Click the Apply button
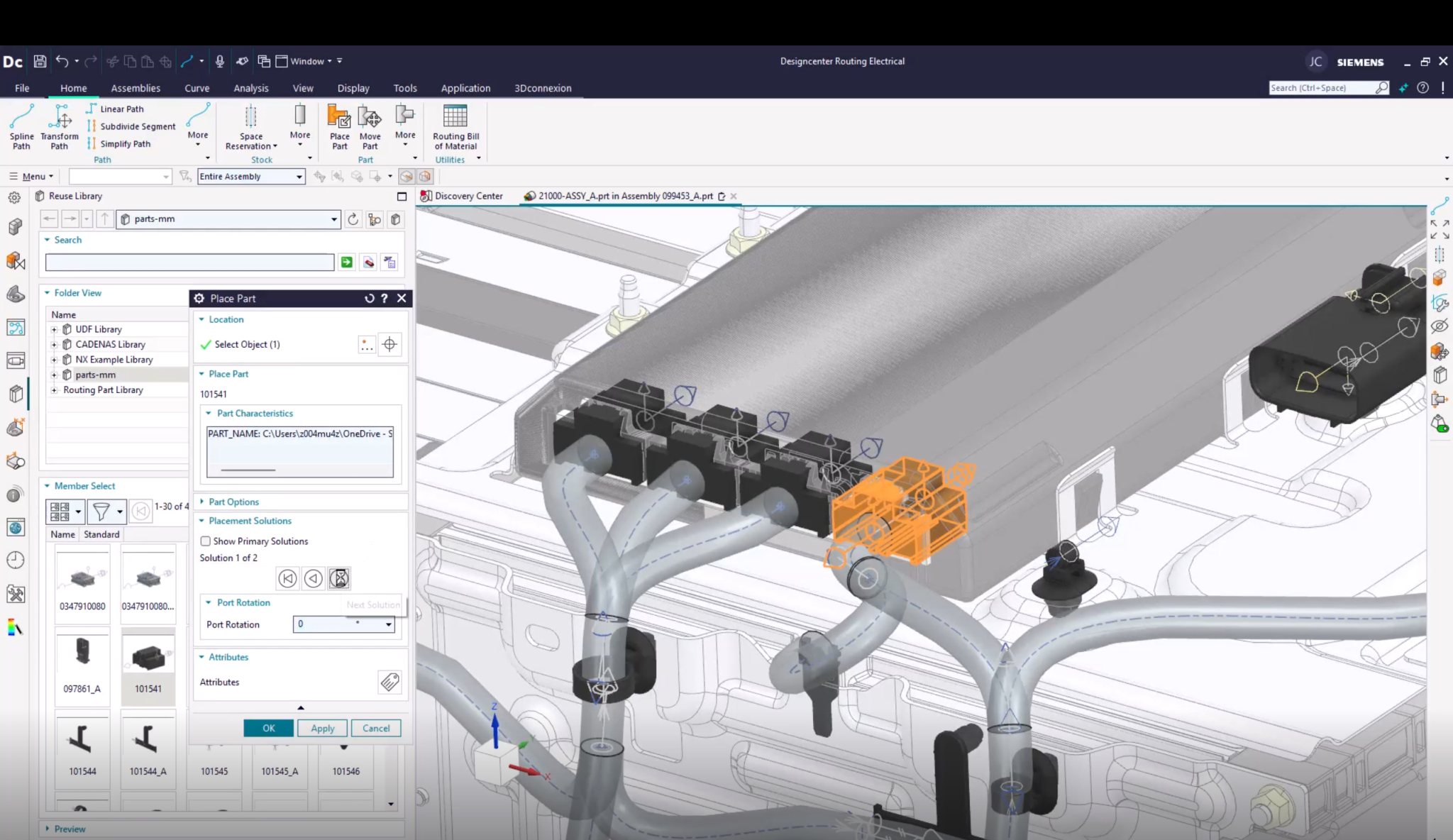The width and height of the screenshot is (1453, 840). [x=322, y=728]
